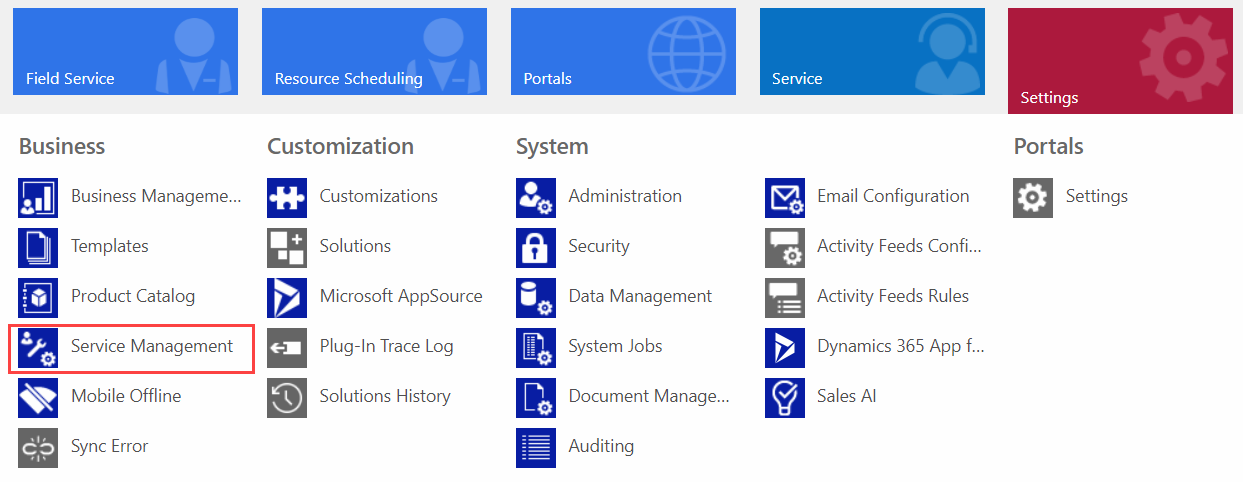1243x482 pixels.
Task: Select the Security padlock icon
Action: coord(536,247)
